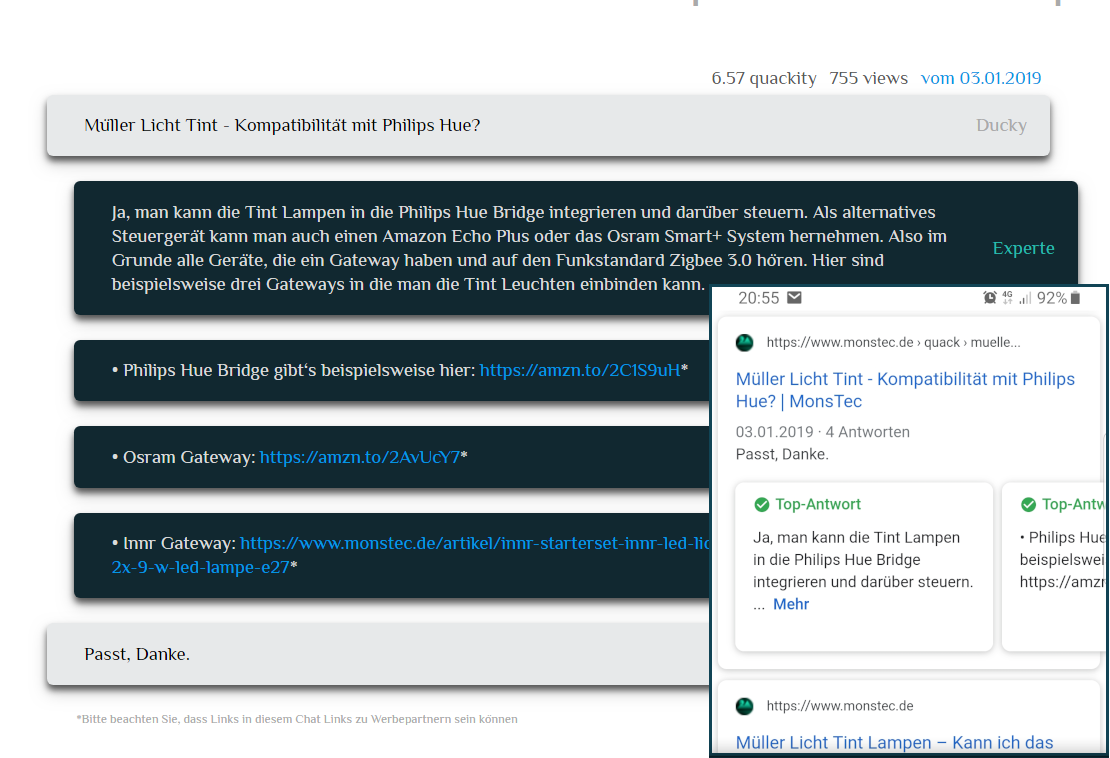Click the 92% battery percentage text
The width and height of the screenshot is (1110, 758).
[x=1052, y=298]
